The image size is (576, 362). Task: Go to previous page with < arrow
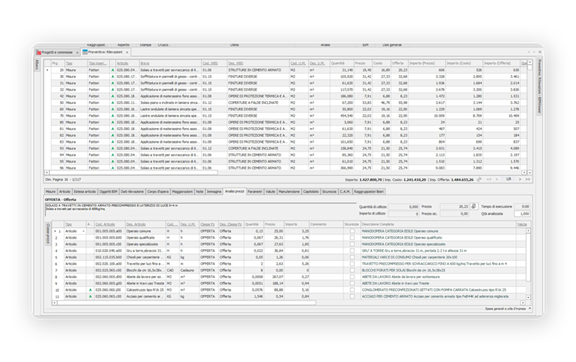coord(497,179)
